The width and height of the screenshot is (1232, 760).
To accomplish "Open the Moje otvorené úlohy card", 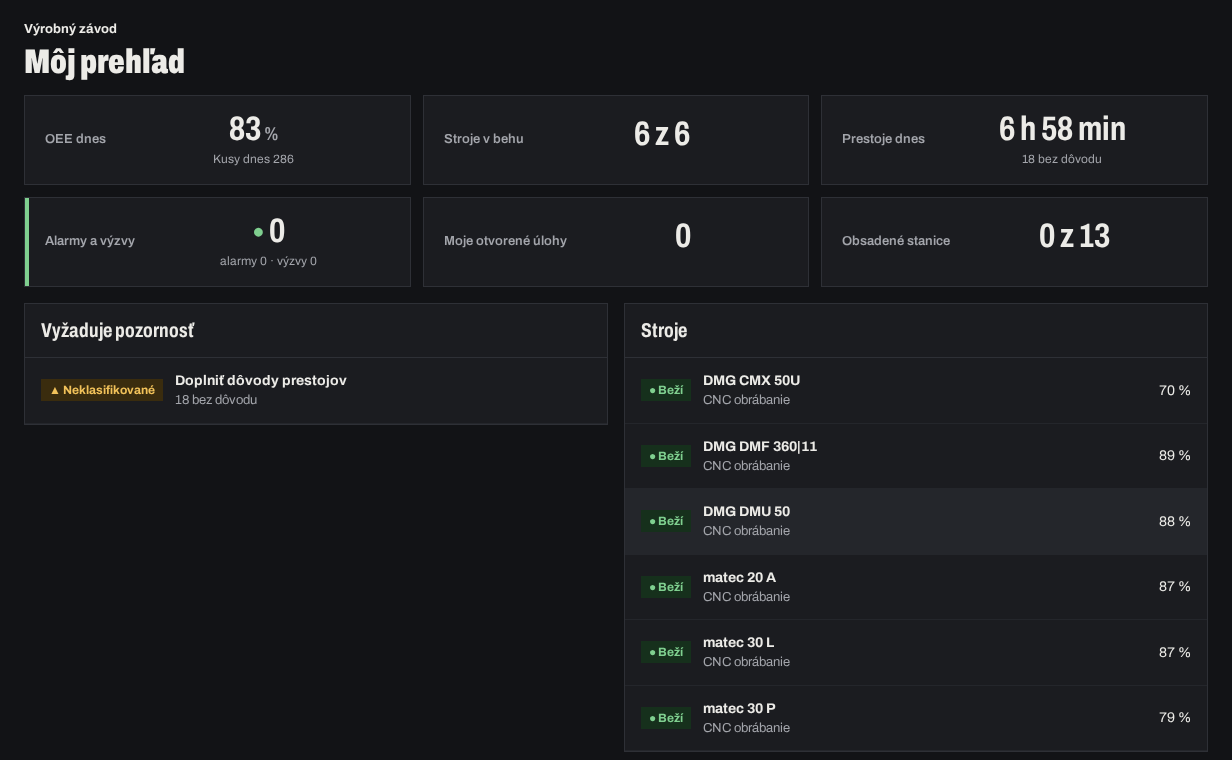I will 616,242.
